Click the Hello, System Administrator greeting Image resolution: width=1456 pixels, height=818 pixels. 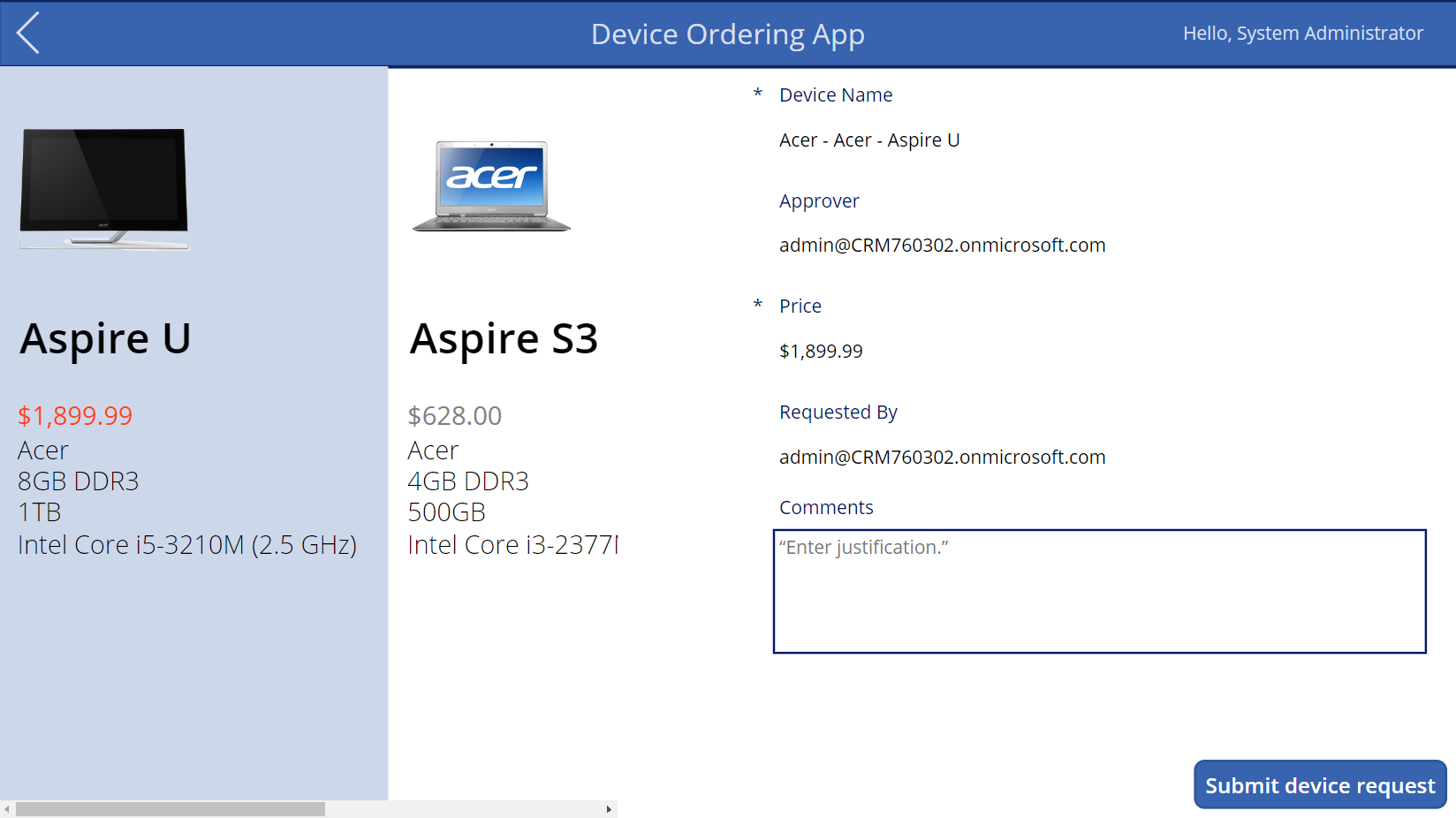tap(1303, 34)
